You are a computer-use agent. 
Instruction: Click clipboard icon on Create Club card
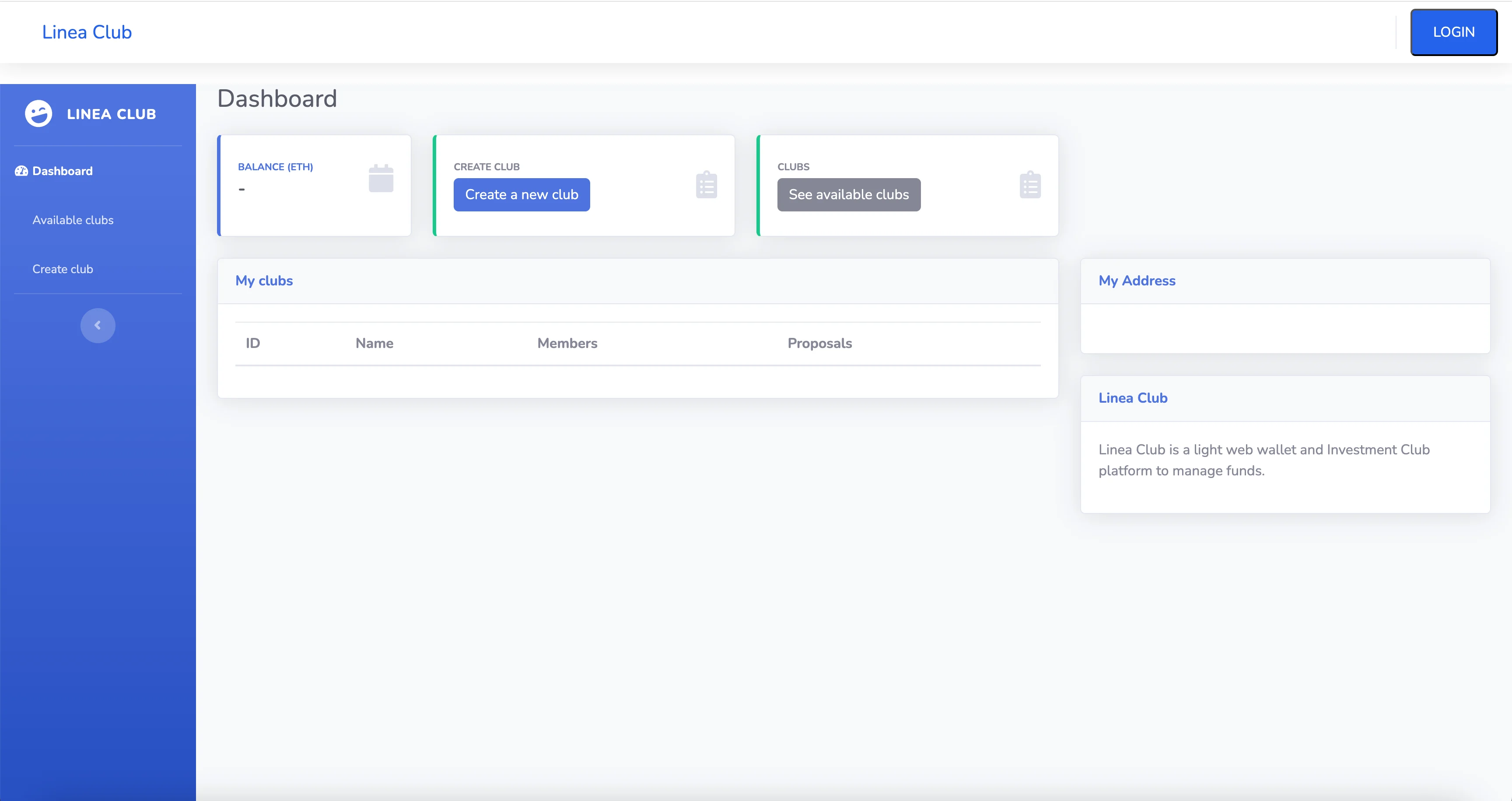tap(706, 185)
